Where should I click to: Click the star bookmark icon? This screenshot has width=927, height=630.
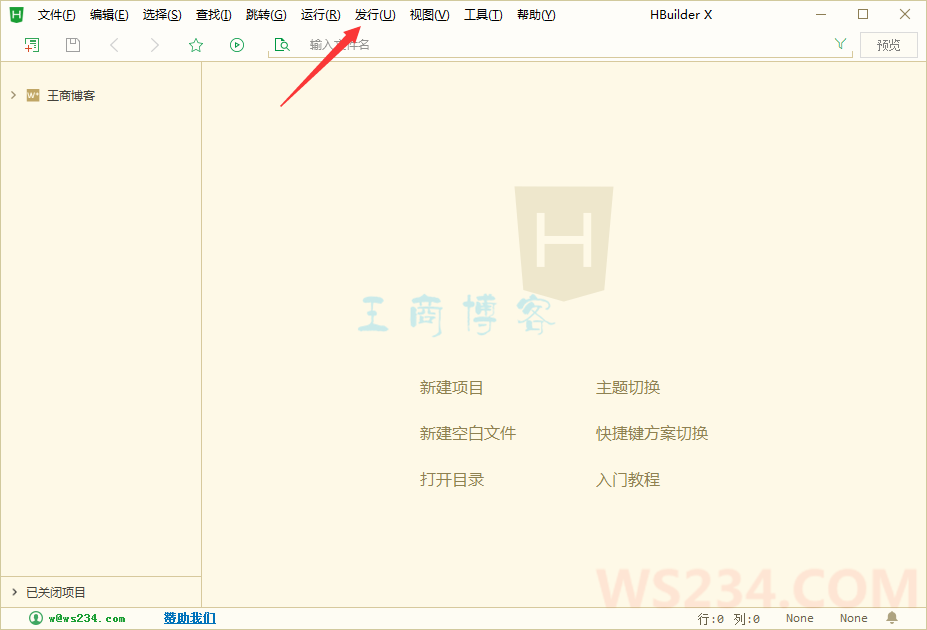(x=196, y=45)
